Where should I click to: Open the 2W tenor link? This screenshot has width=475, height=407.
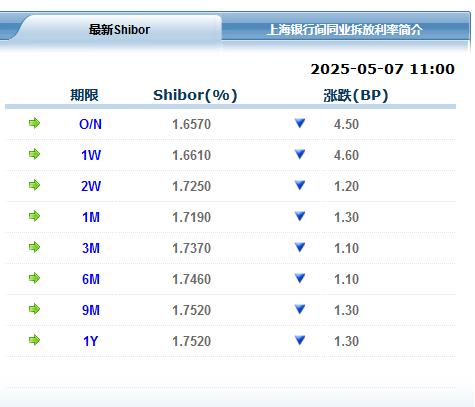(91, 186)
